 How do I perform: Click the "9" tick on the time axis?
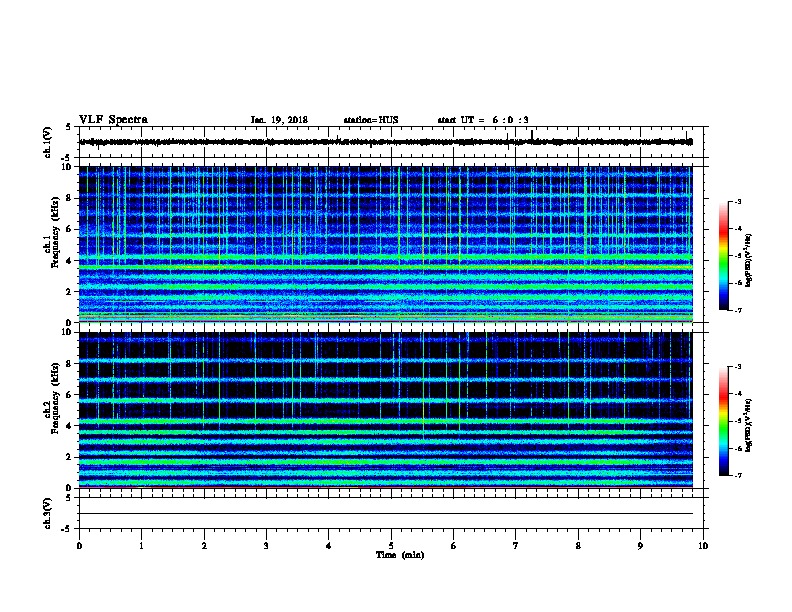[x=640, y=546]
